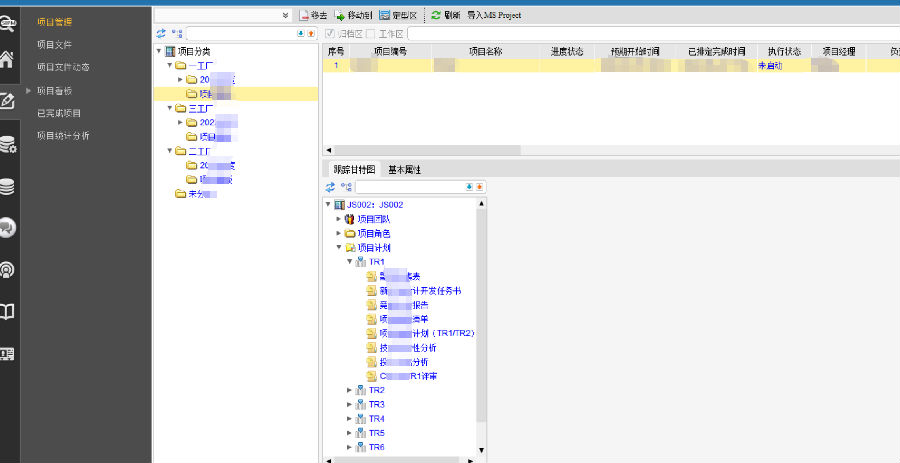This screenshot has height=463, width=900.
Task: Click the tree structure icon above the gantt tree
Action: click(x=346, y=187)
